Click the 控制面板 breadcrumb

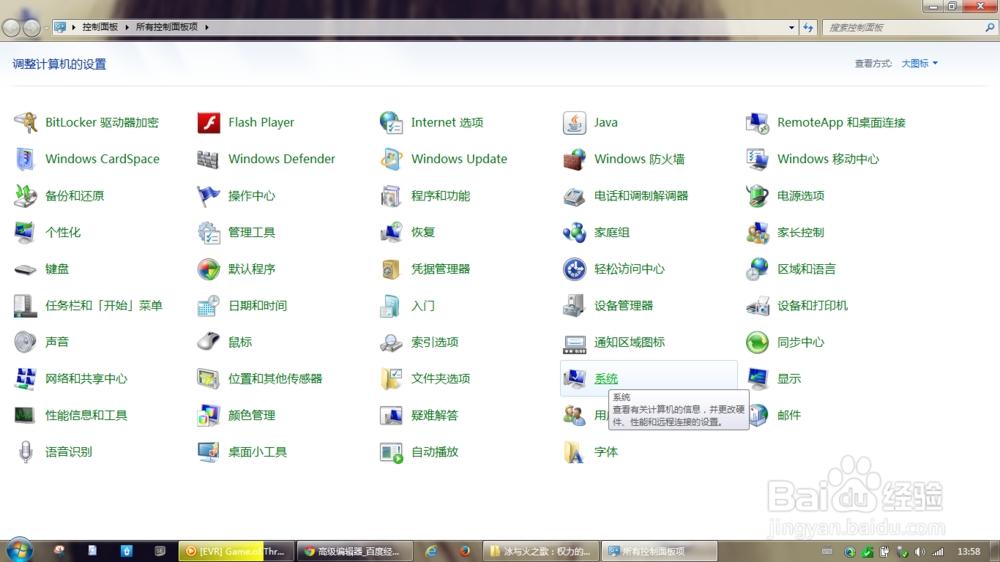(x=100, y=27)
